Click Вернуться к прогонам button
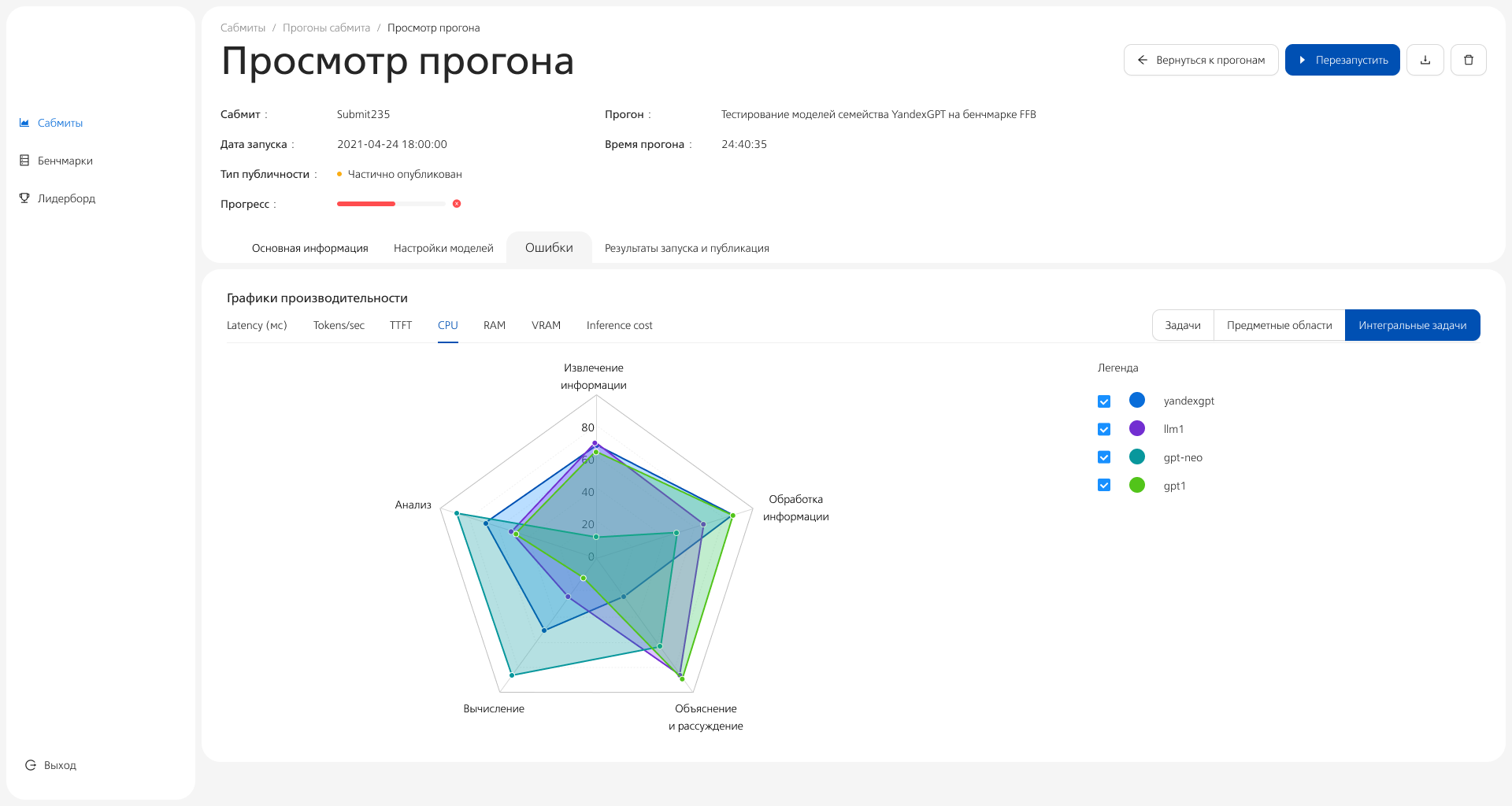 1201,60
